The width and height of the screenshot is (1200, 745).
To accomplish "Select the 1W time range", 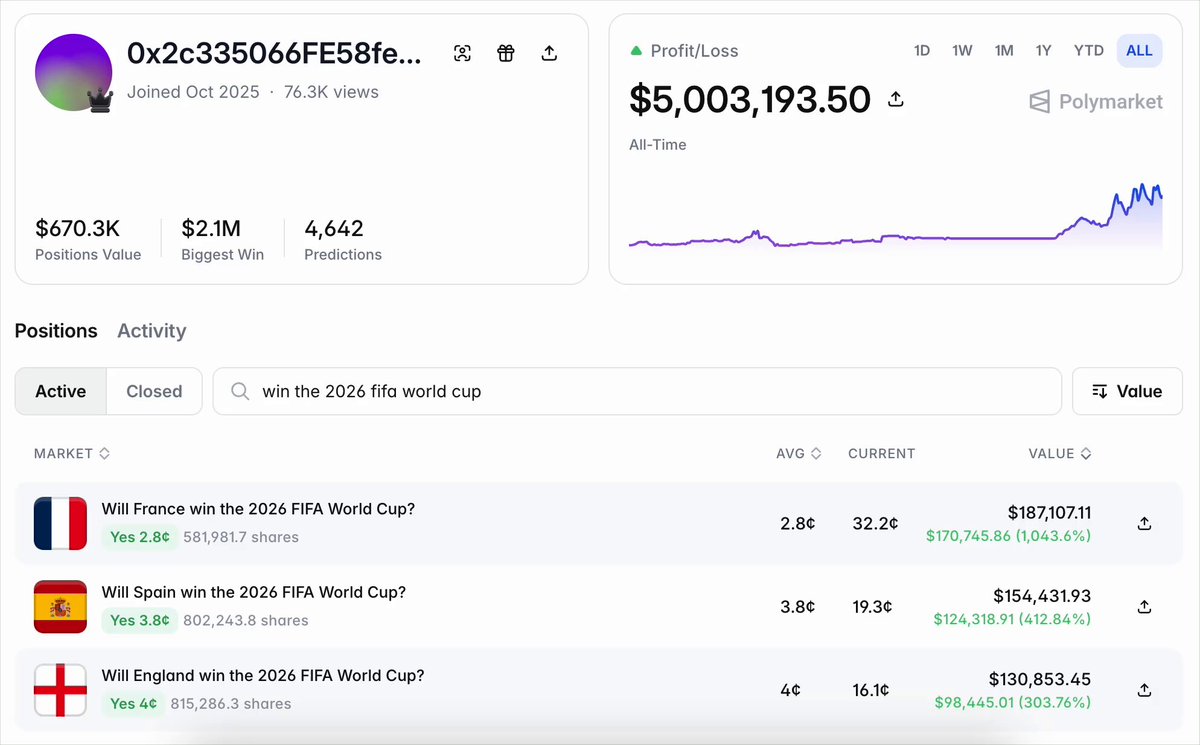I will (x=962, y=50).
